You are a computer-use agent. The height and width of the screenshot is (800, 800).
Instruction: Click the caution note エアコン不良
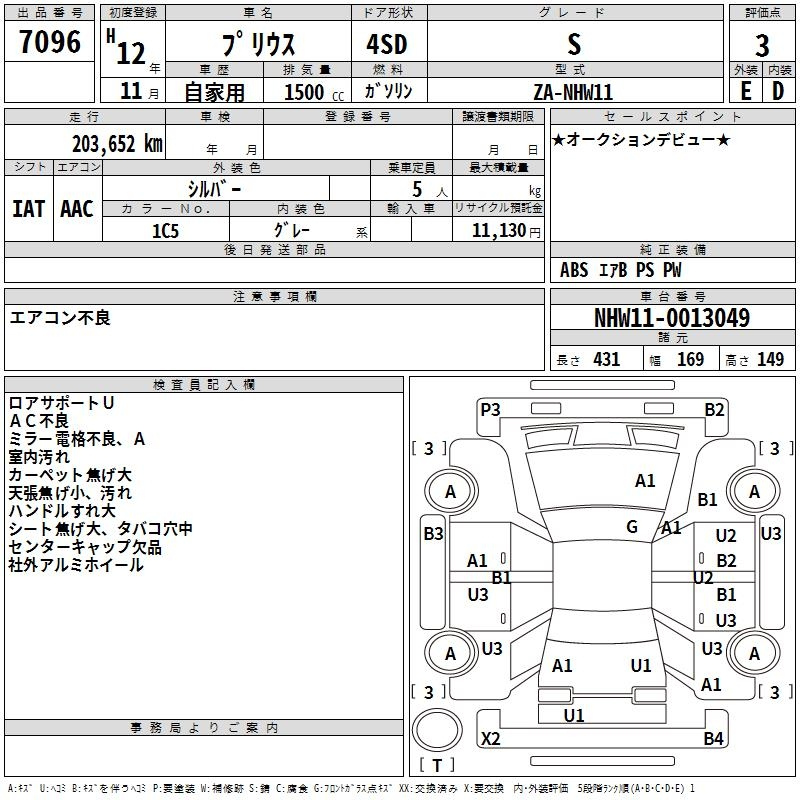pos(60,317)
